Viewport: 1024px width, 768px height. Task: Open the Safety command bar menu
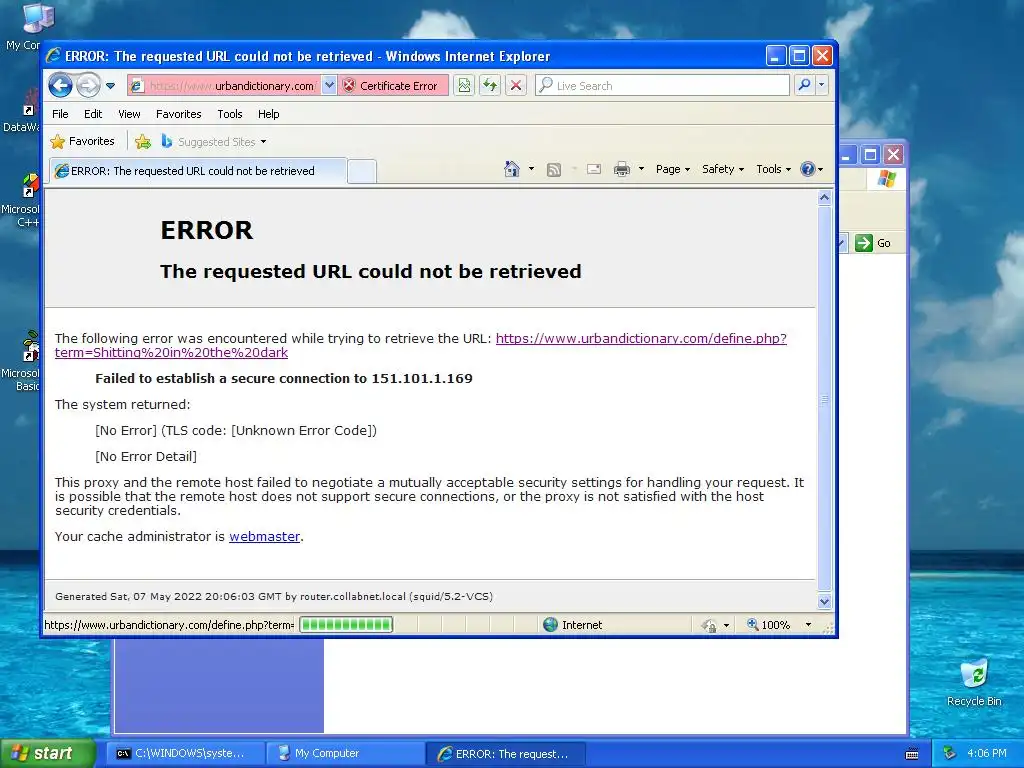click(723, 169)
